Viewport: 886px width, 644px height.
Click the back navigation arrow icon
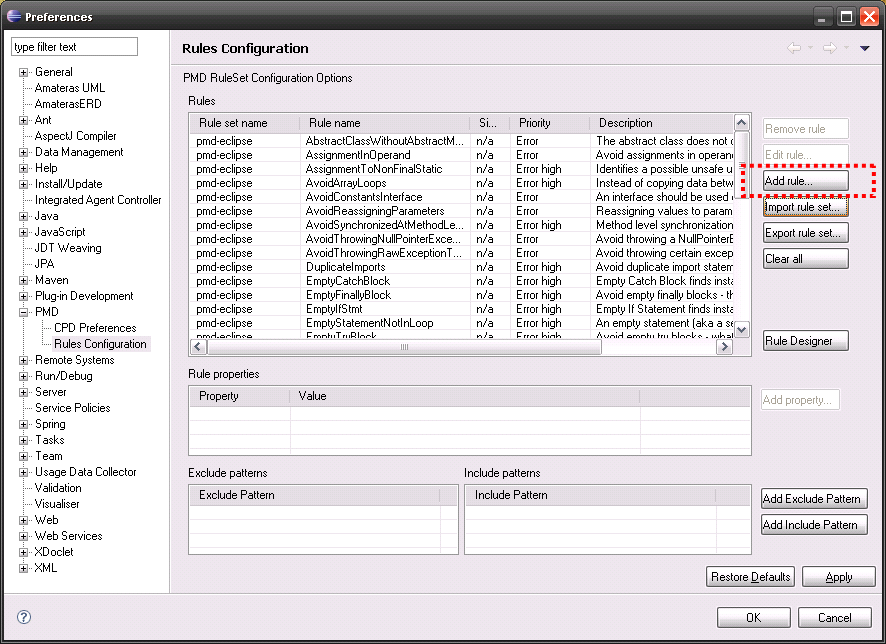click(x=794, y=48)
